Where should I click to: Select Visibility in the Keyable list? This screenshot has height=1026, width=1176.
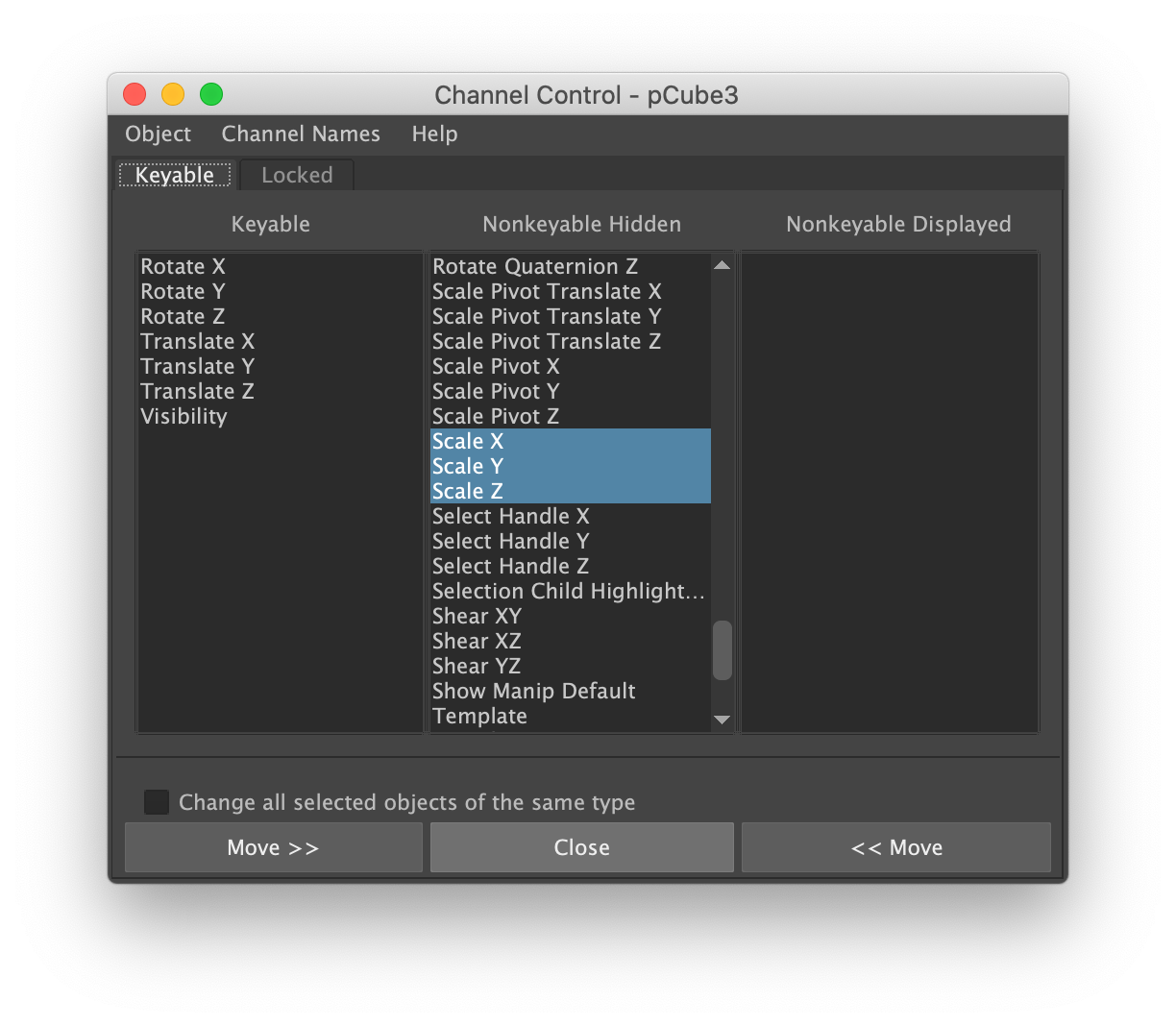point(184,417)
